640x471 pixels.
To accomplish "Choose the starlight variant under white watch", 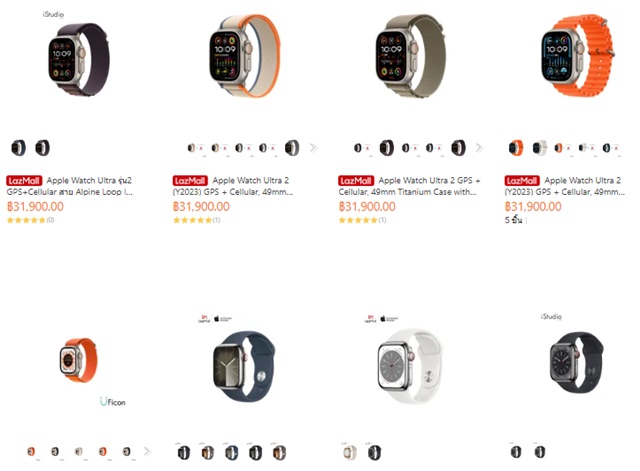I will (349, 452).
